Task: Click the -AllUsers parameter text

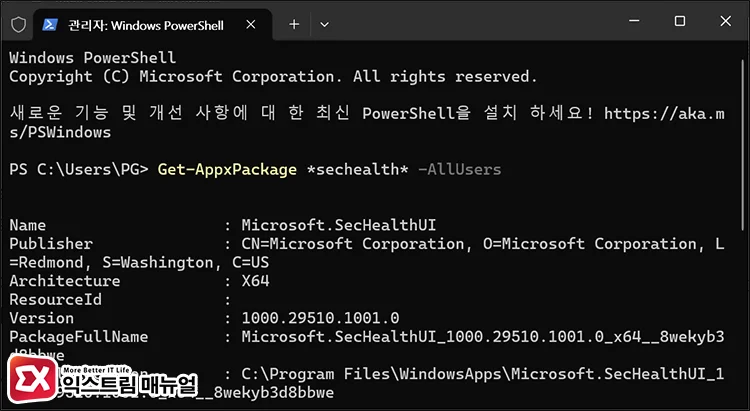Action: [460, 170]
